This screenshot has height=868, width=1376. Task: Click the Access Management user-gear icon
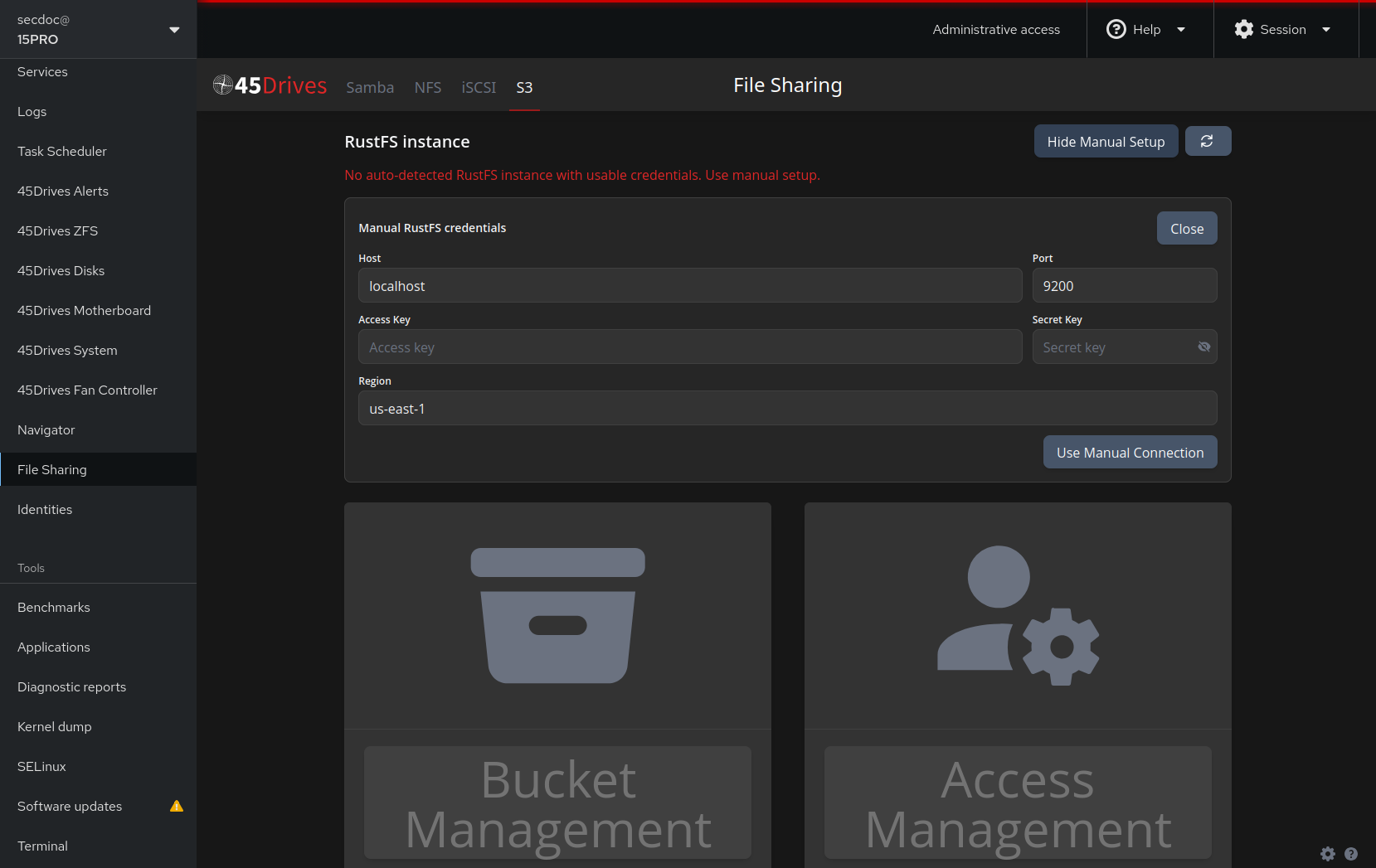click(x=1018, y=615)
